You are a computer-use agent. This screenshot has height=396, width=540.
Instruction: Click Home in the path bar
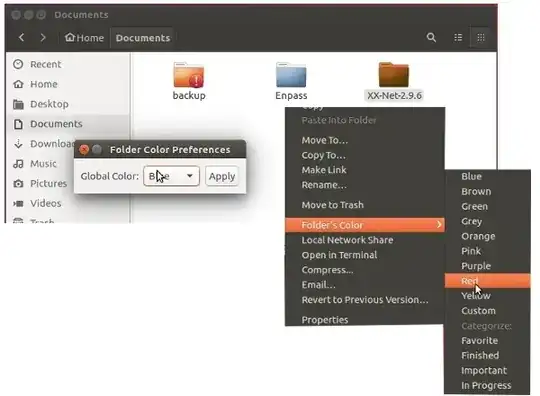click(84, 38)
